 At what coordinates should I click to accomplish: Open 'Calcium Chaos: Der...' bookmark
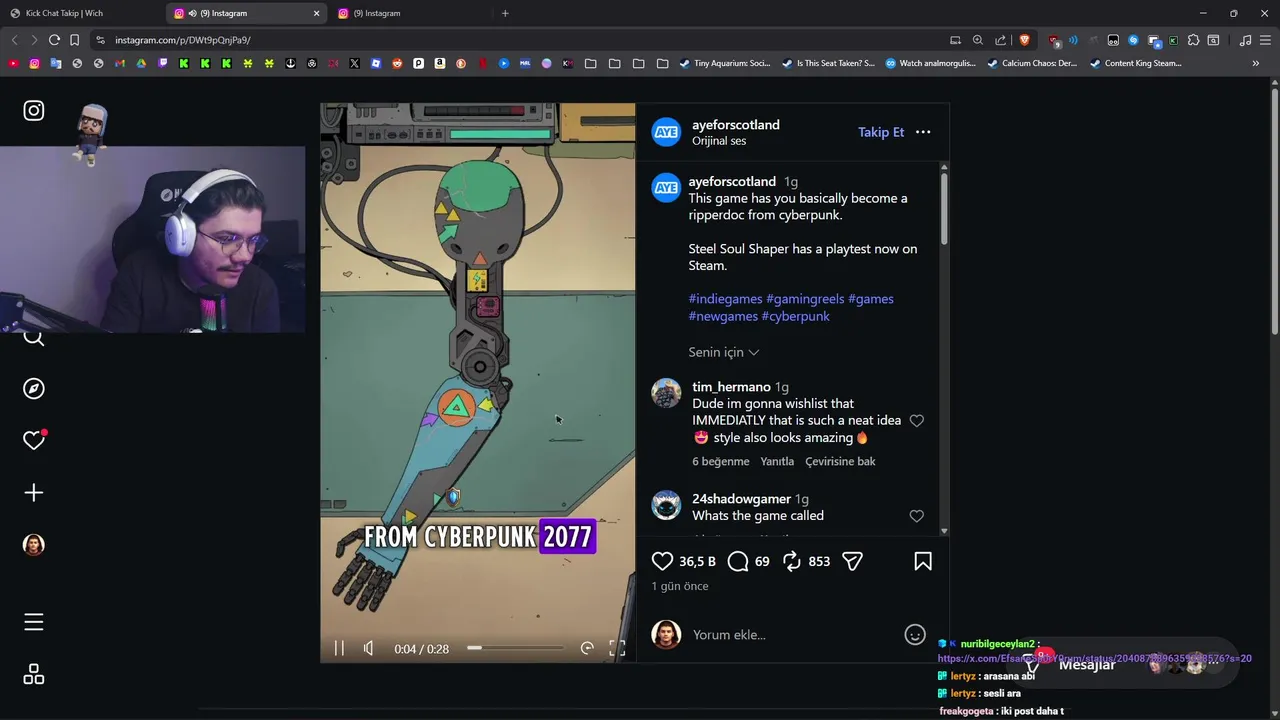point(1032,63)
